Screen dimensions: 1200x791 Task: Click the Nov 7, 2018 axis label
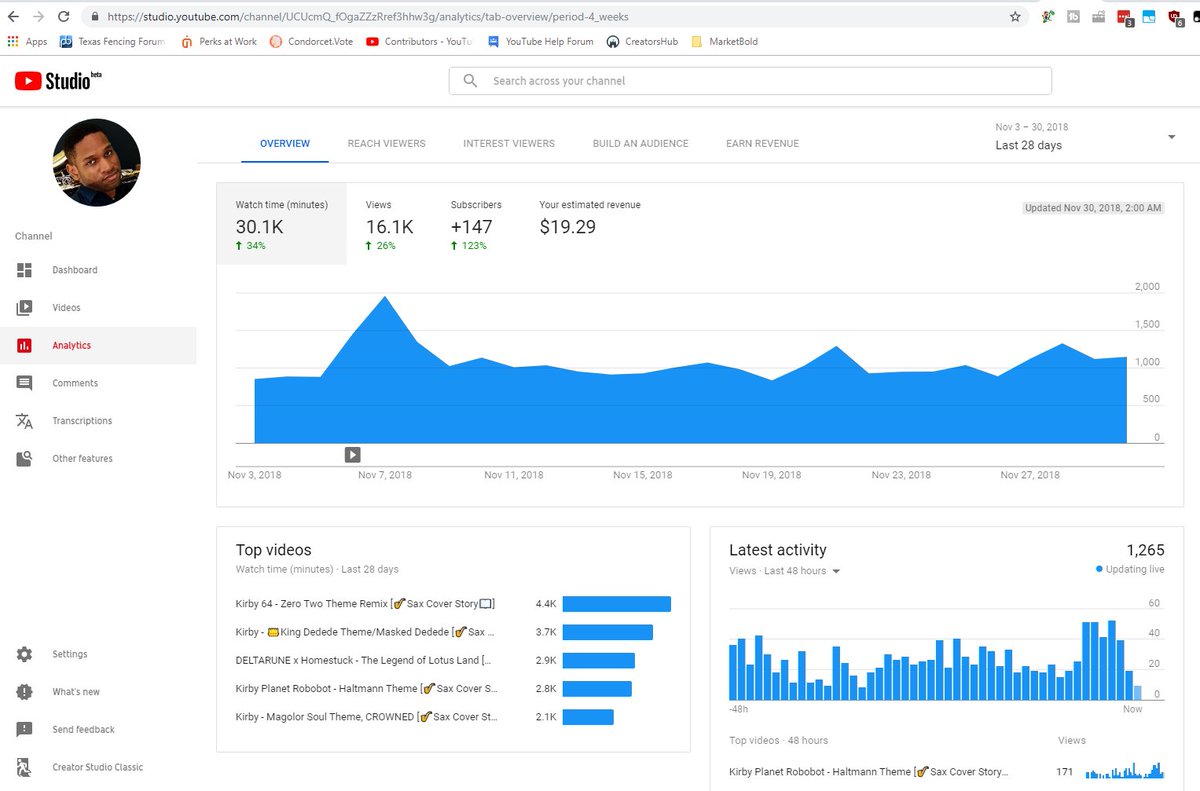pyautogui.click(x=385, y=475)
